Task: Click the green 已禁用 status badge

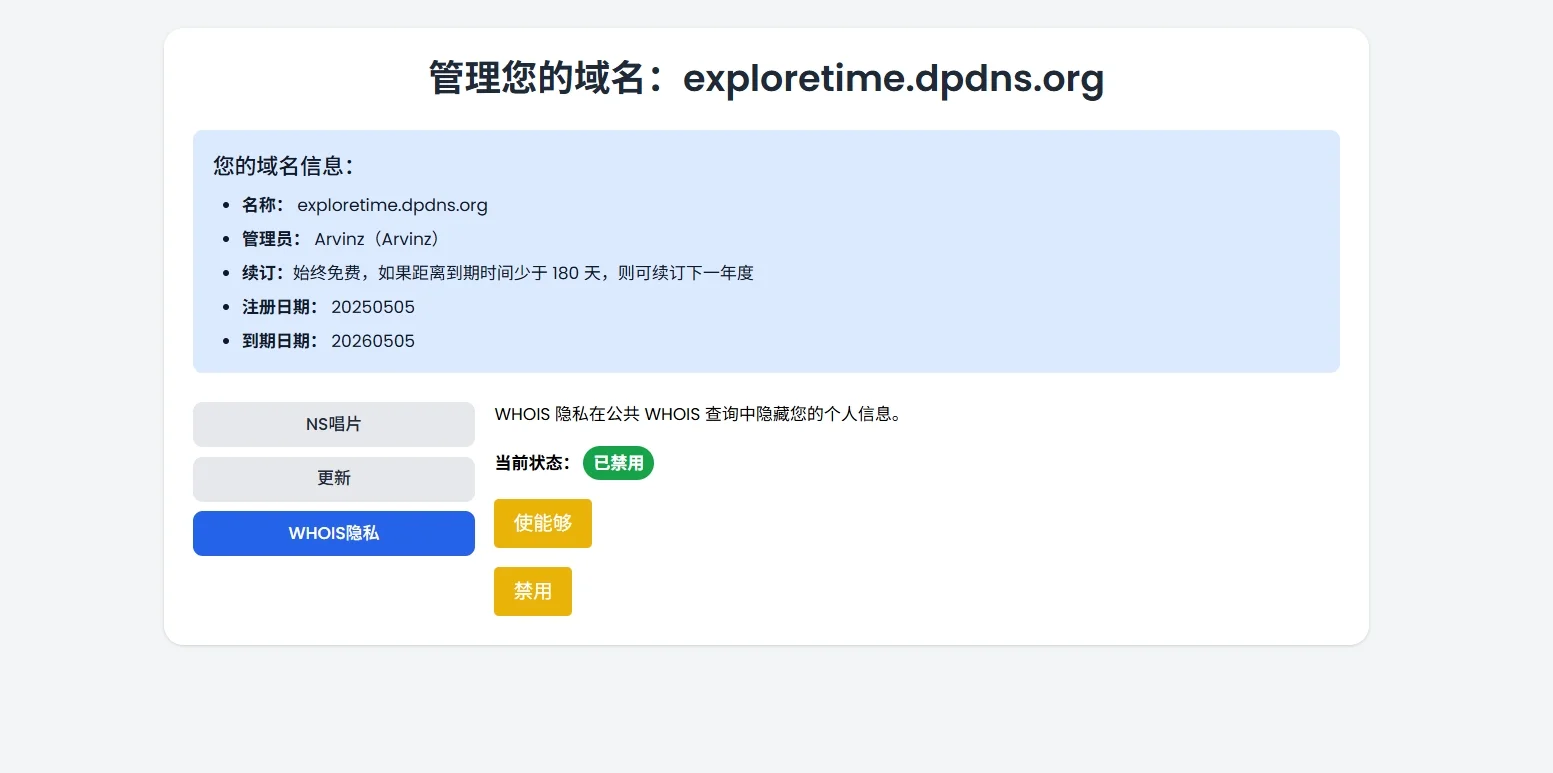Action: [618, 463]
